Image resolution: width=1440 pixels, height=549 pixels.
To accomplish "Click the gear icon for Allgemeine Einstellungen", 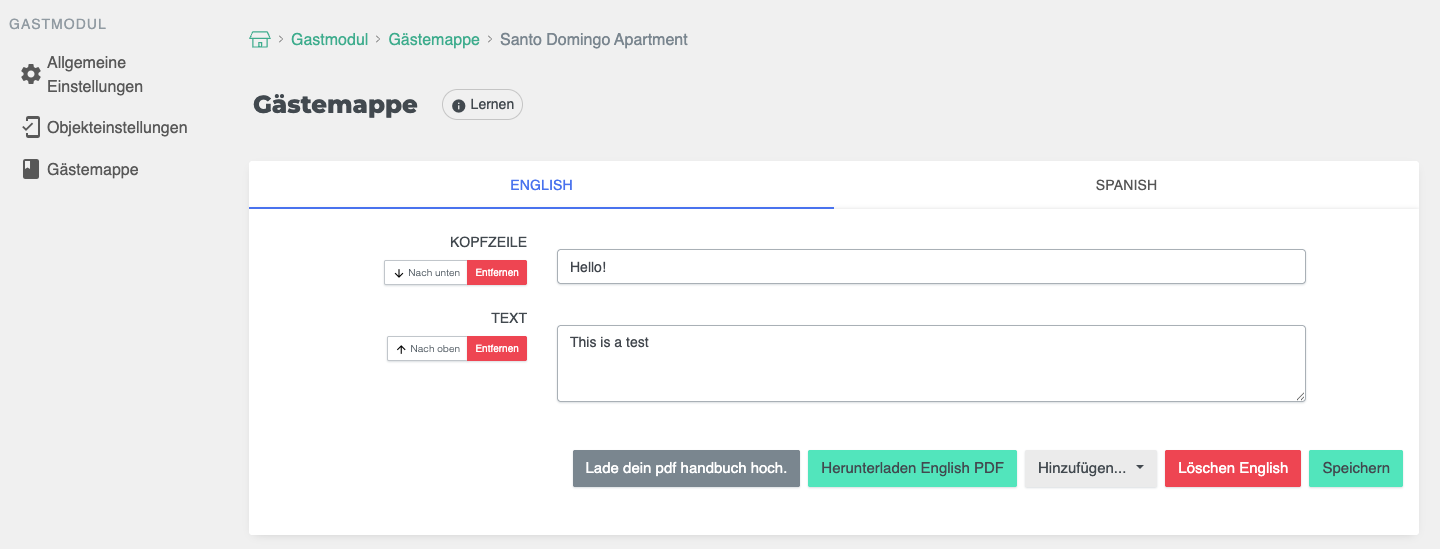I will pyautogui.click(x=31, y=75).
